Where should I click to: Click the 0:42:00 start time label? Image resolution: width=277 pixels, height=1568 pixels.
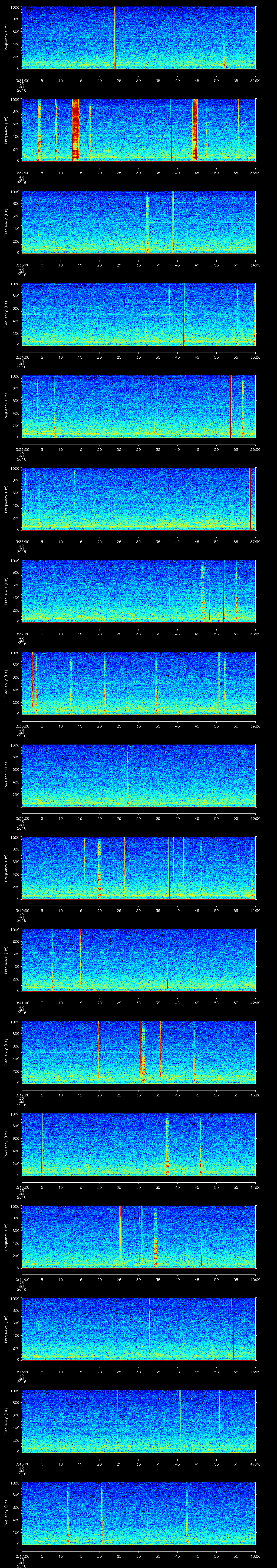[22, 1096]
